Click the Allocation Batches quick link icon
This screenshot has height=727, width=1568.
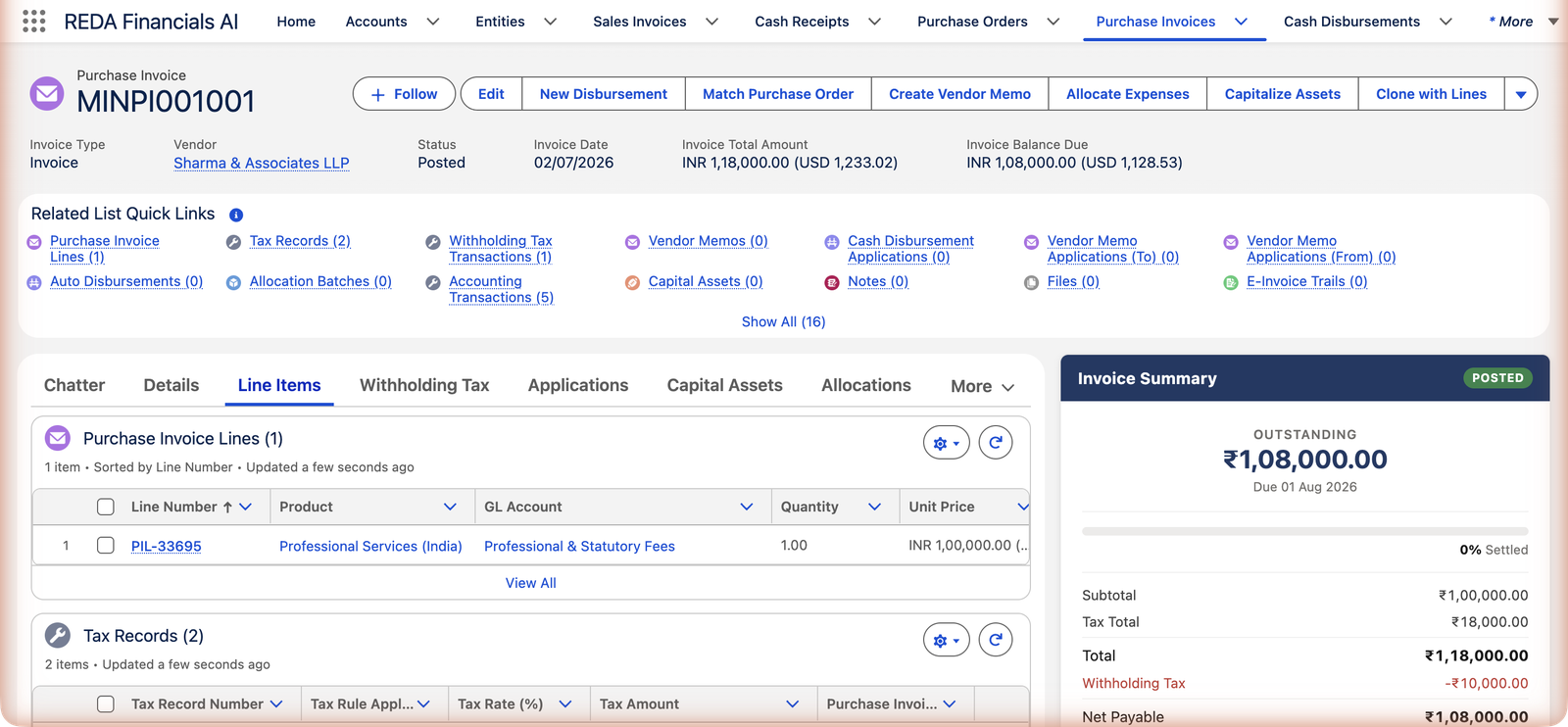tap(233, 282)
